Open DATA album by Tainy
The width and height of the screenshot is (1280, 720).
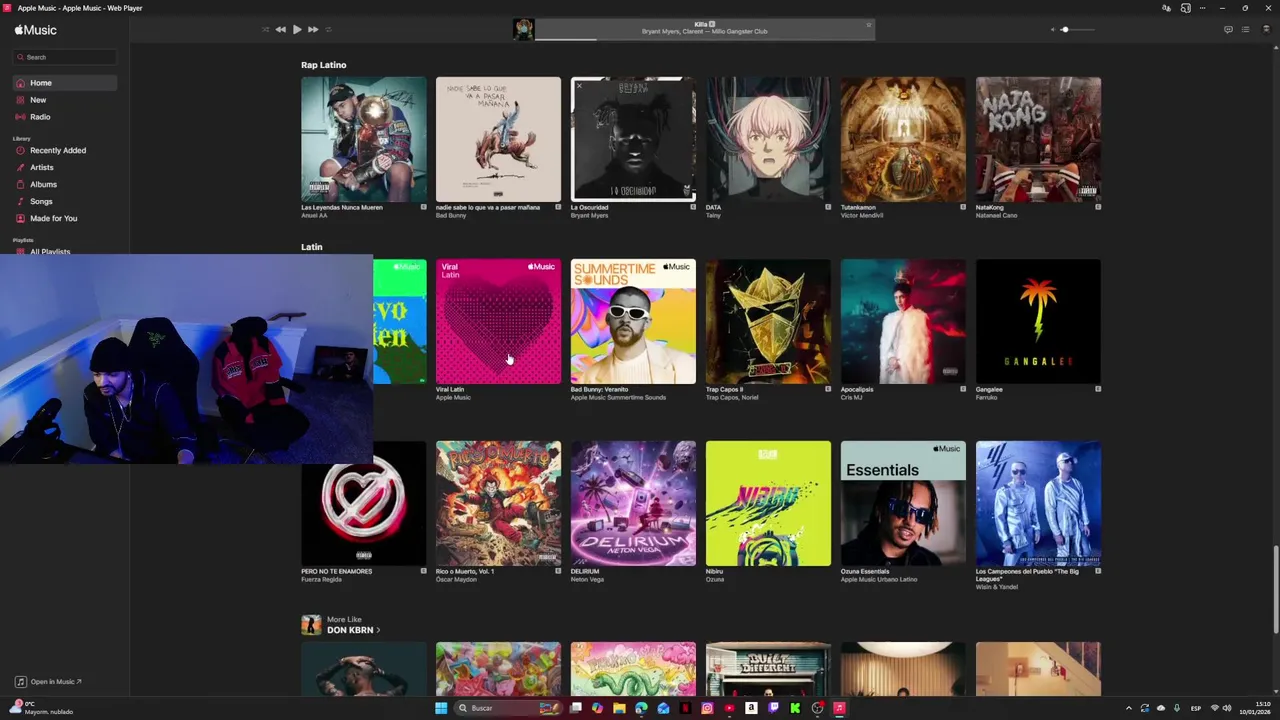coord(768,139)
